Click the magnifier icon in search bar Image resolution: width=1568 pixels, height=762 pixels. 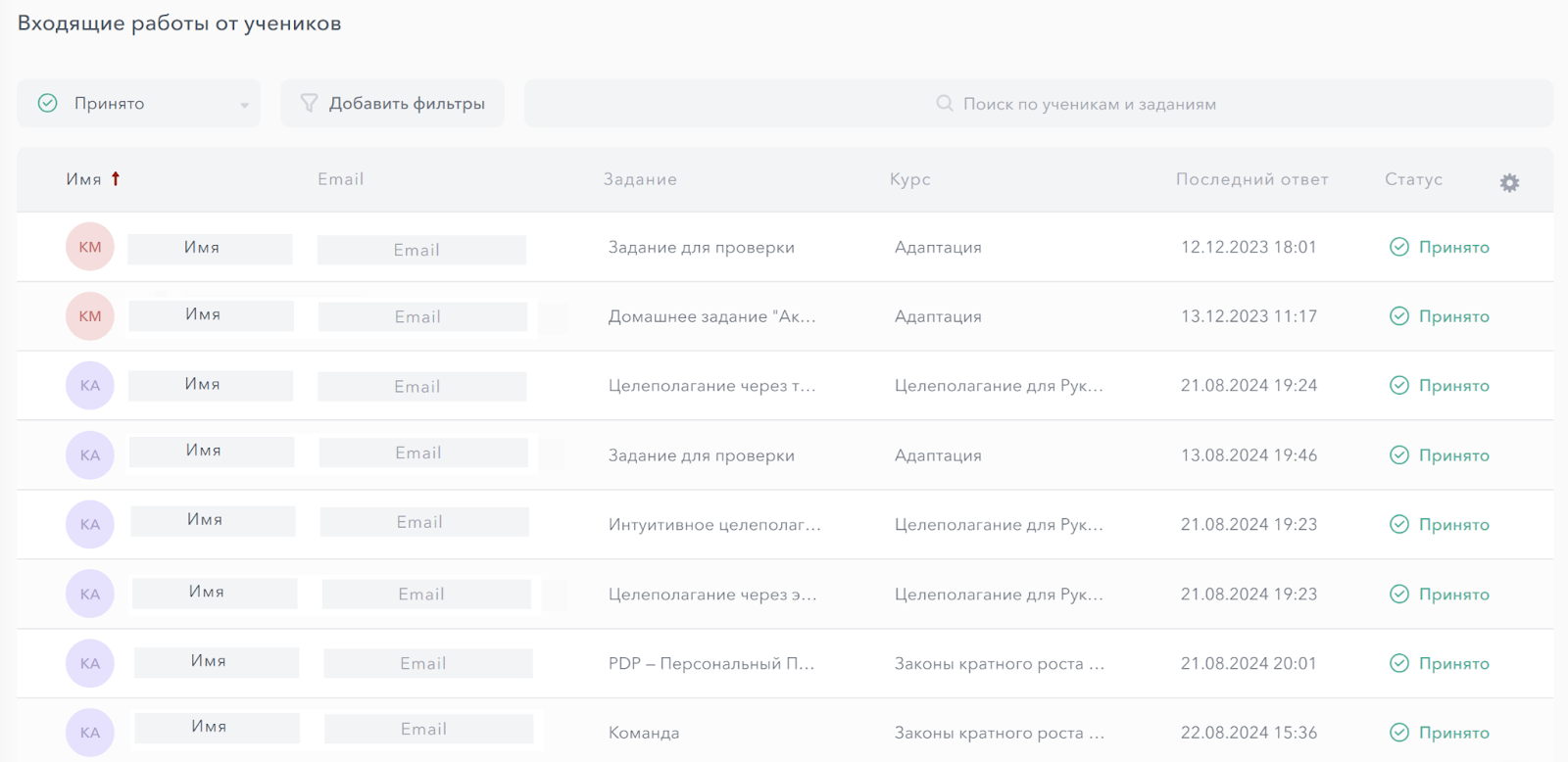pyautogui.click(x=945, y=103)
